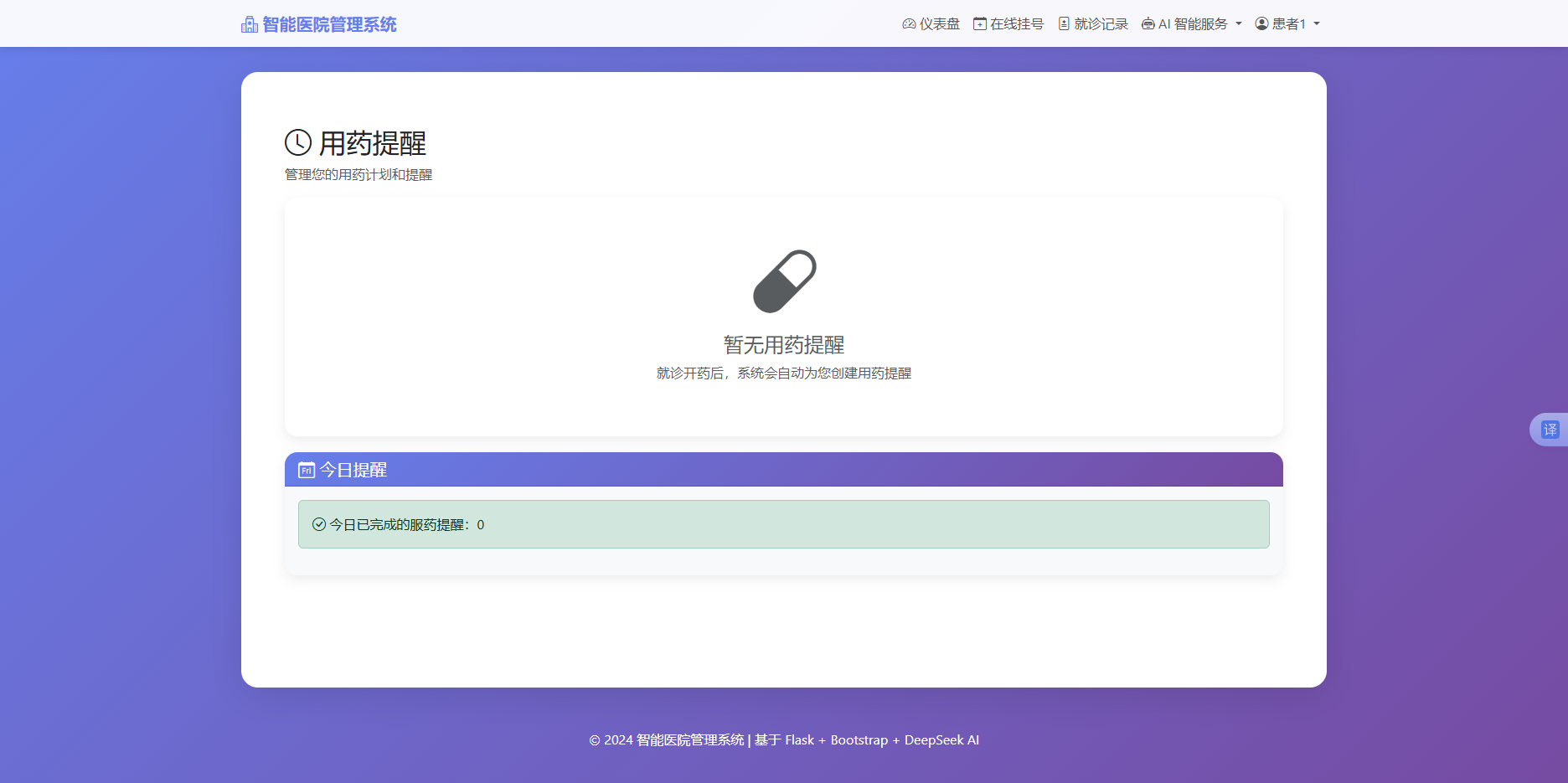Open the 患者1 account dropdown

[1287, 23]
